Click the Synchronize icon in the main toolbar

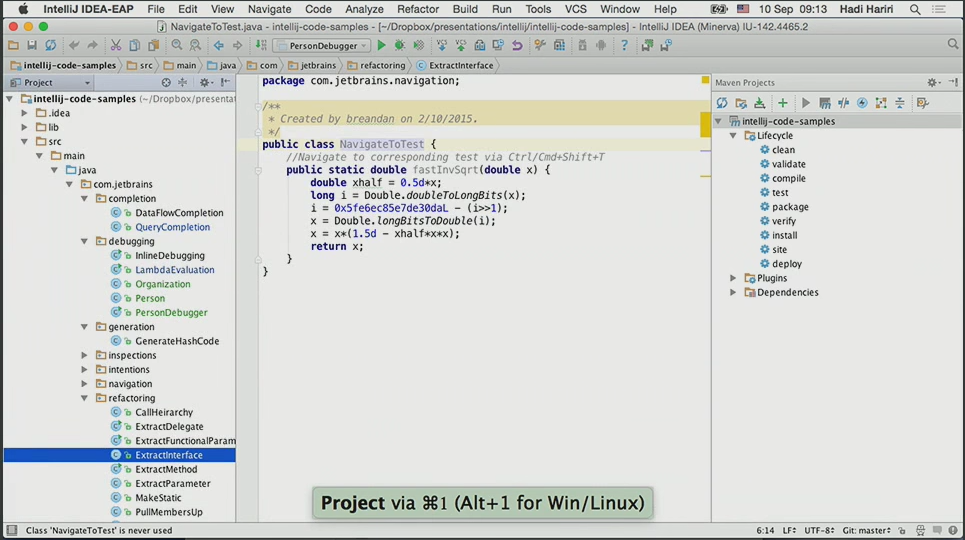50,46
